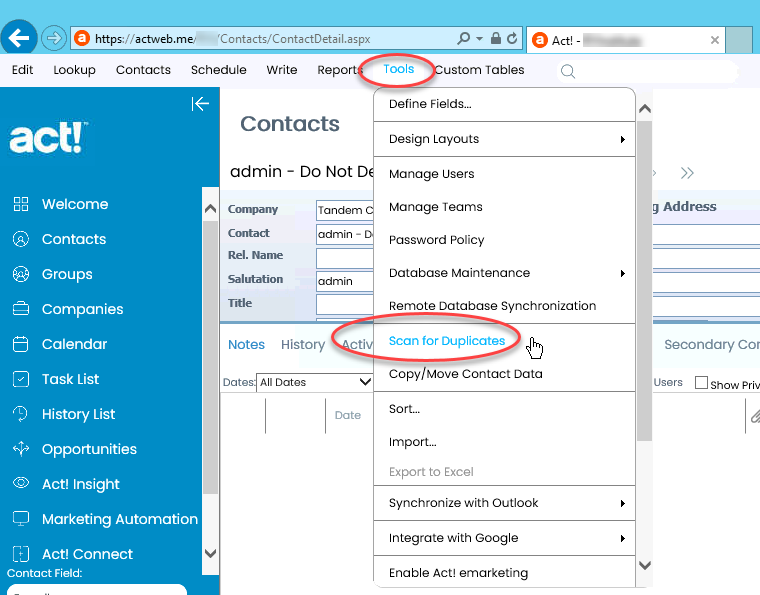Click the Contacts person icon in sidebar
This screenshot has height=595, width=760.
(x=21, y=239)
